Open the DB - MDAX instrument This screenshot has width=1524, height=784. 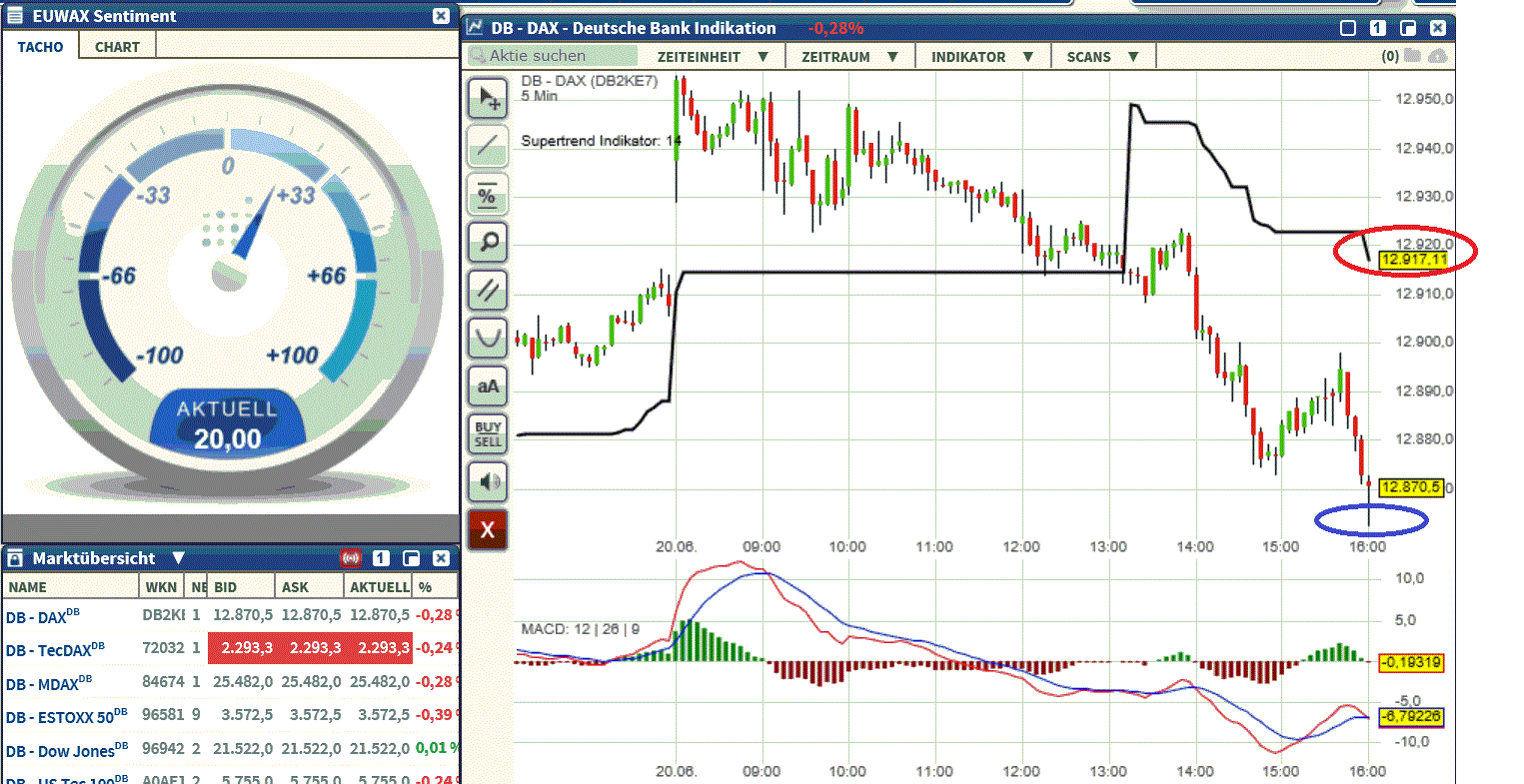(x=49, y=683)
